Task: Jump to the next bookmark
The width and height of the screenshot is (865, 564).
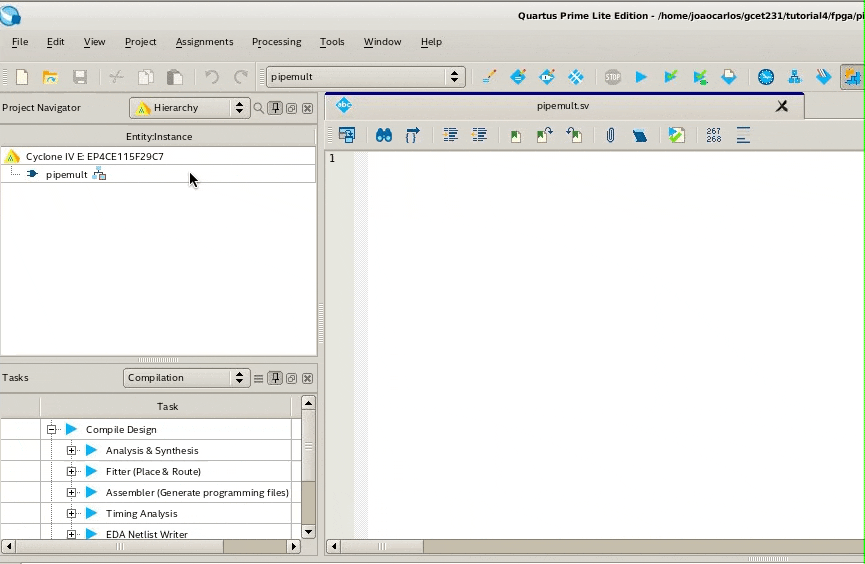Action: click(544, 135)
